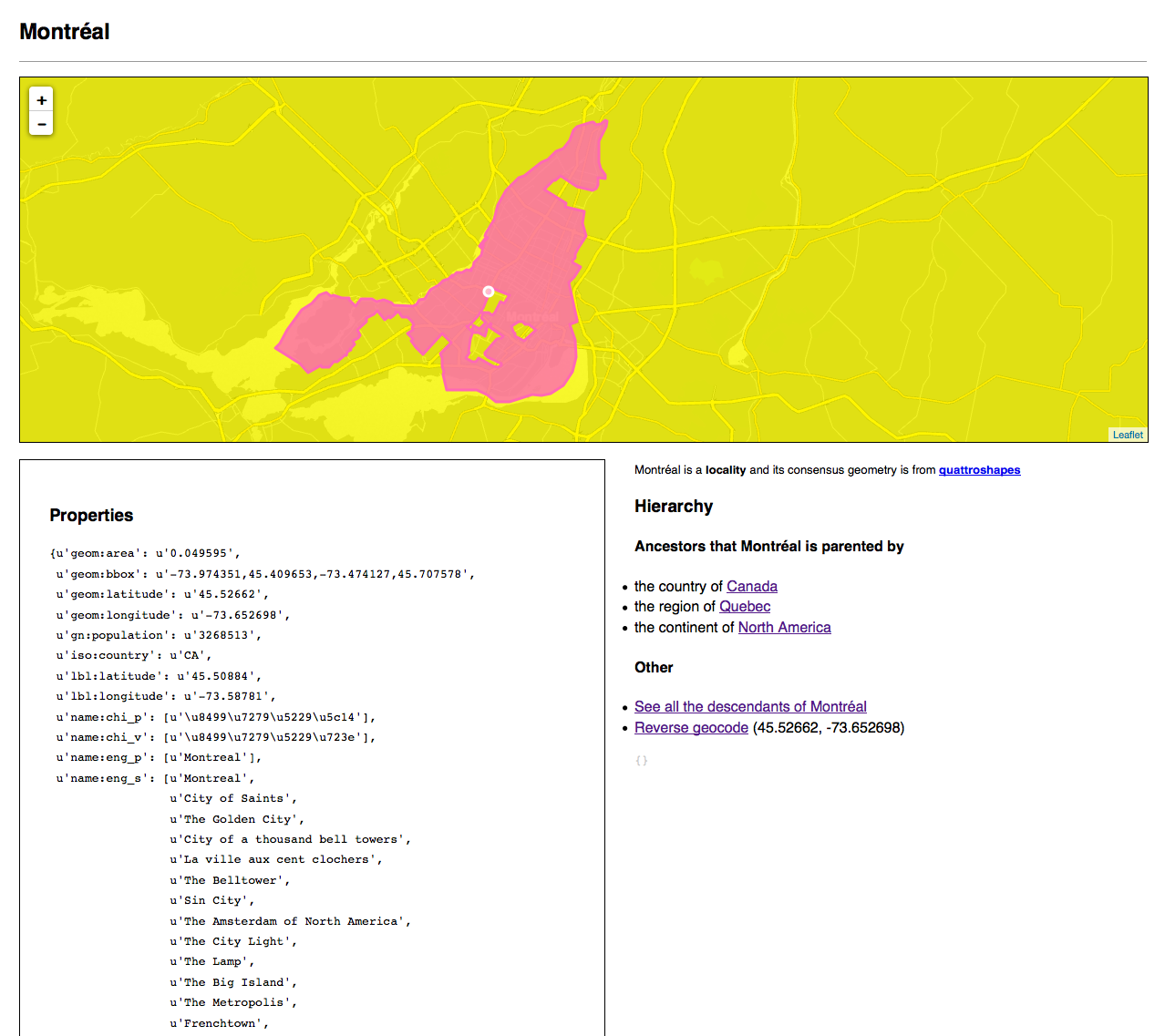Screen dimensions: 1165x1036
Task: Click the Hierarchy heading
Action: click(x=674, y=506)
